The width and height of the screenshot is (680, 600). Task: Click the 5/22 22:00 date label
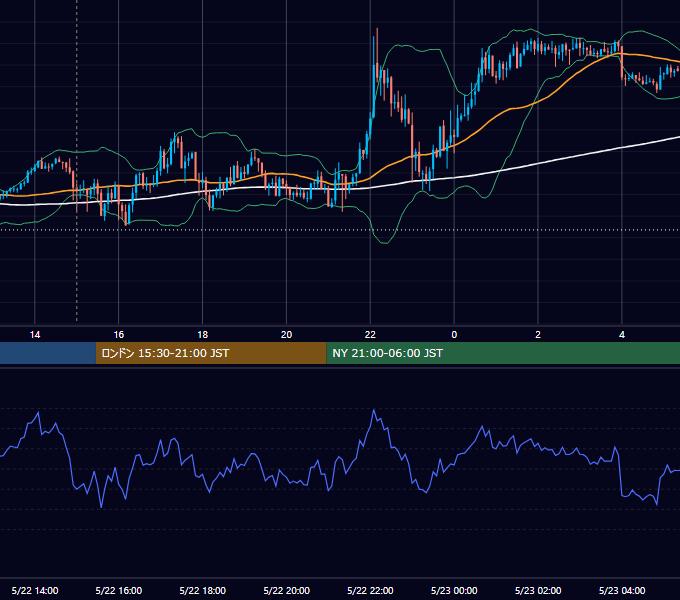[x=370, y=590]
